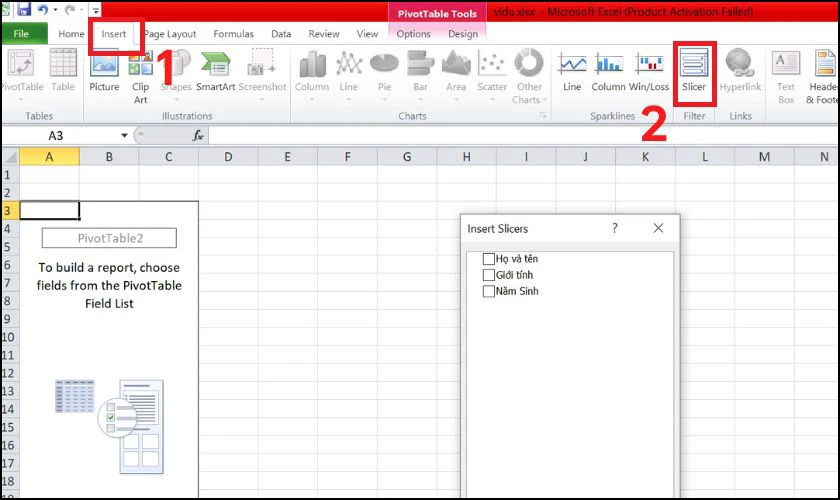Viewport: 840px width, 500px height.
Task: Check the 'Giới tính' slicer field
Action: point(489,275)
